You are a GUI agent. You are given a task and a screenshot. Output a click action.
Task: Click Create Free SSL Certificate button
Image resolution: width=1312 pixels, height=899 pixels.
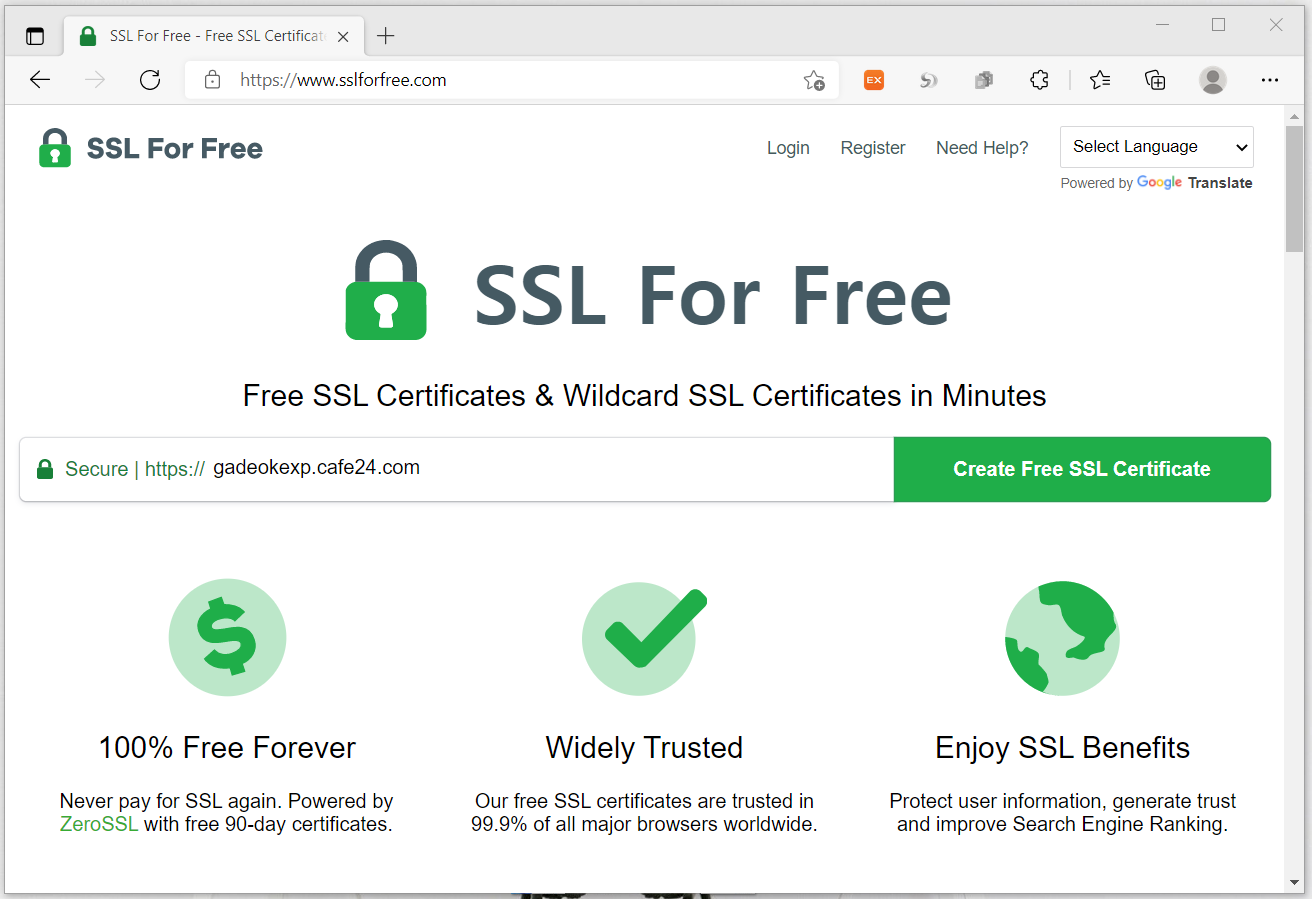tap(1082, 469)
